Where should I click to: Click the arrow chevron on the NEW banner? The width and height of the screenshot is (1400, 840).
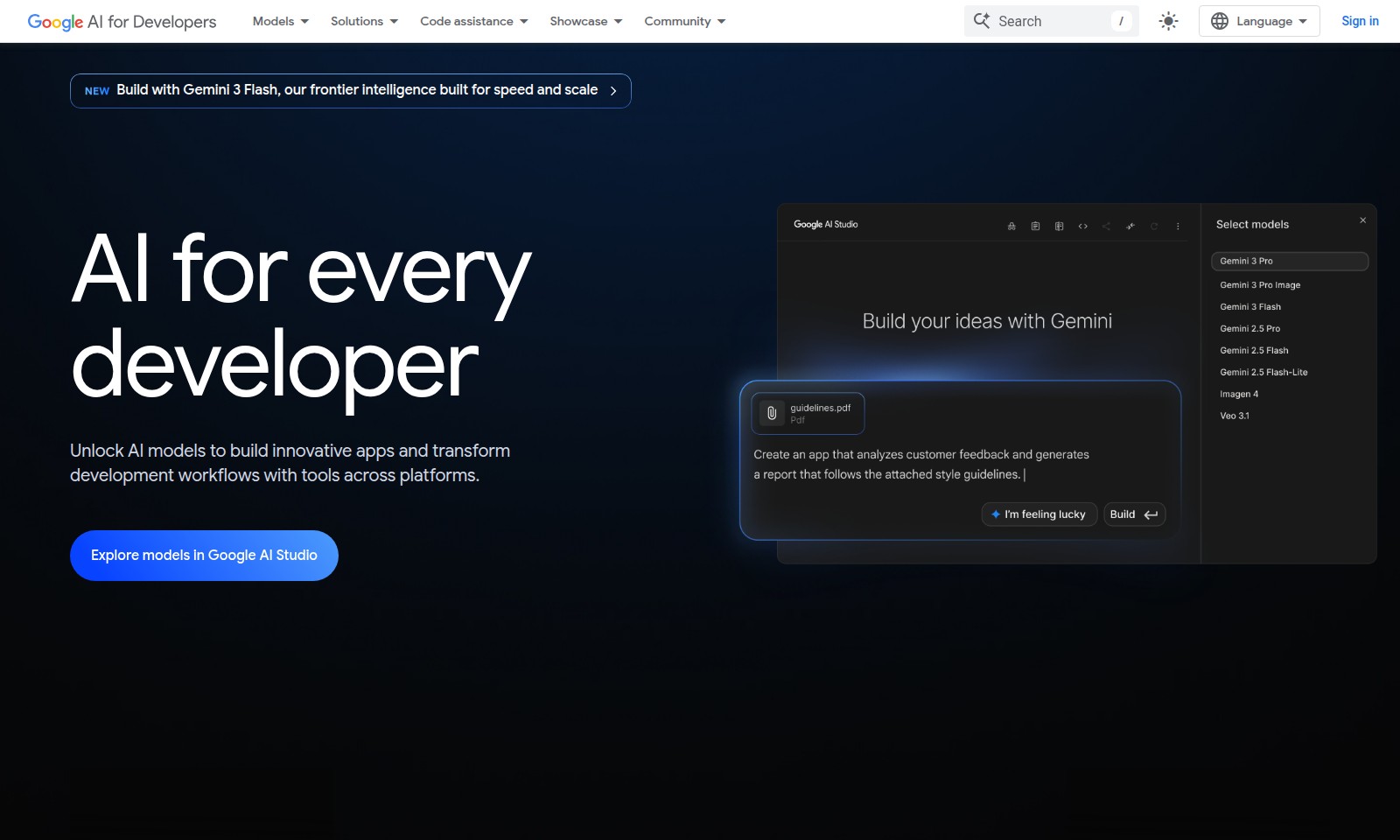tap(613, 91)
